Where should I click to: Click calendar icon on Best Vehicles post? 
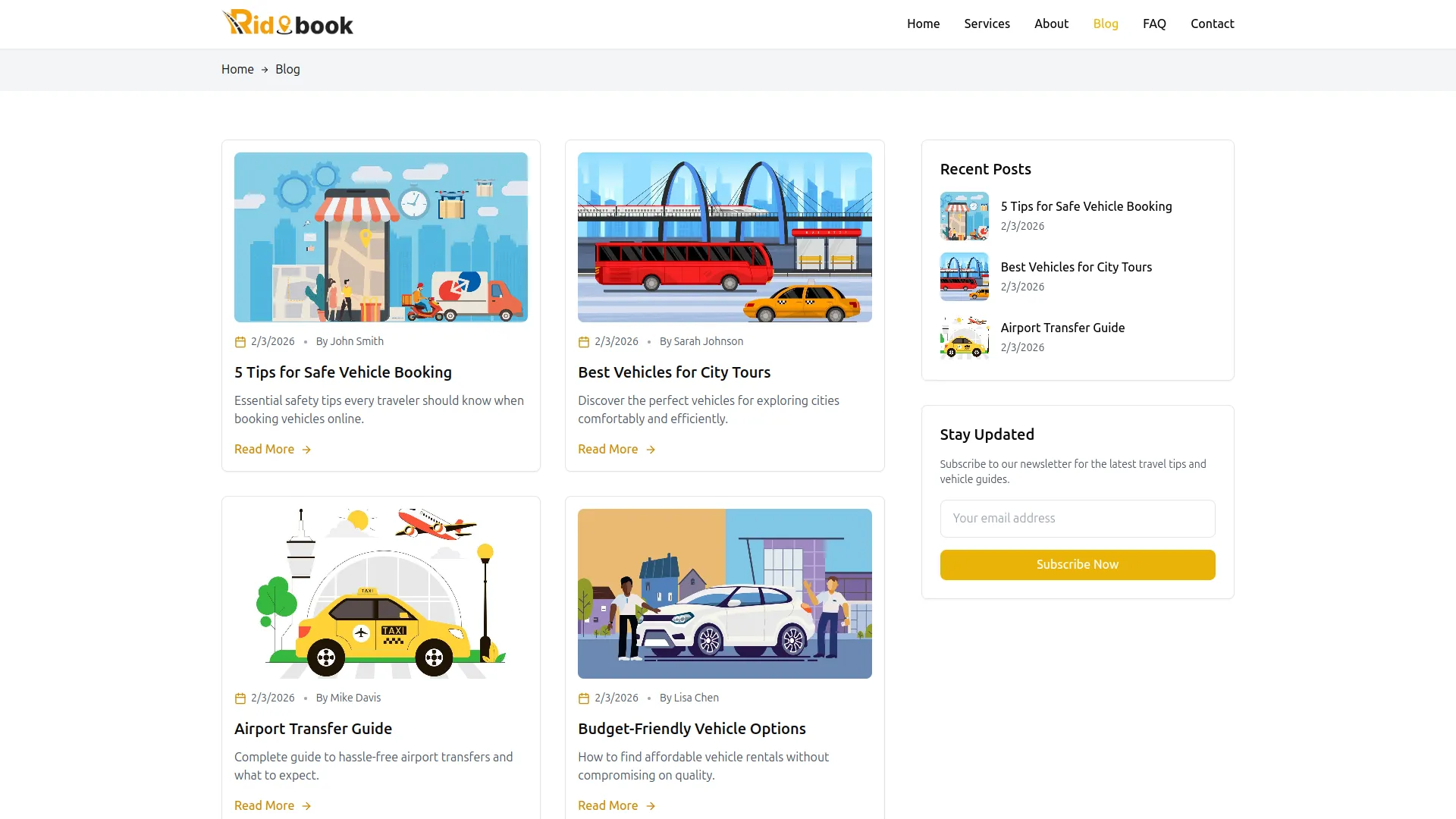point(584,342)
